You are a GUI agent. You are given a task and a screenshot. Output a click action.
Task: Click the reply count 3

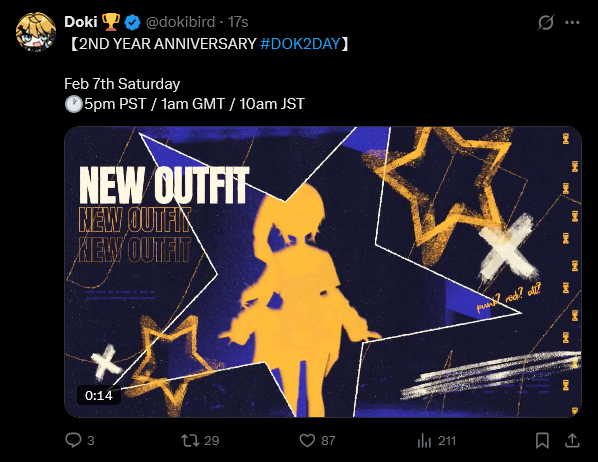[90, 441]
